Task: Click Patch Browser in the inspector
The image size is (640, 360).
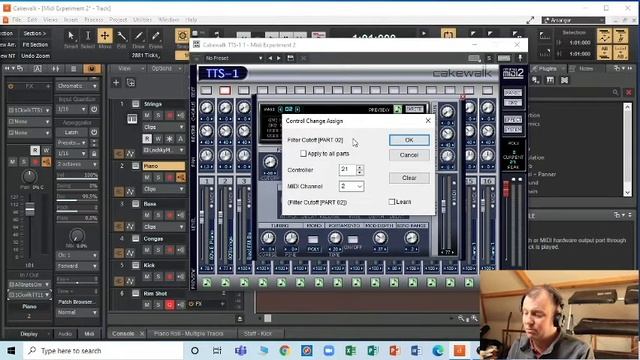Action: click(76, 302)
